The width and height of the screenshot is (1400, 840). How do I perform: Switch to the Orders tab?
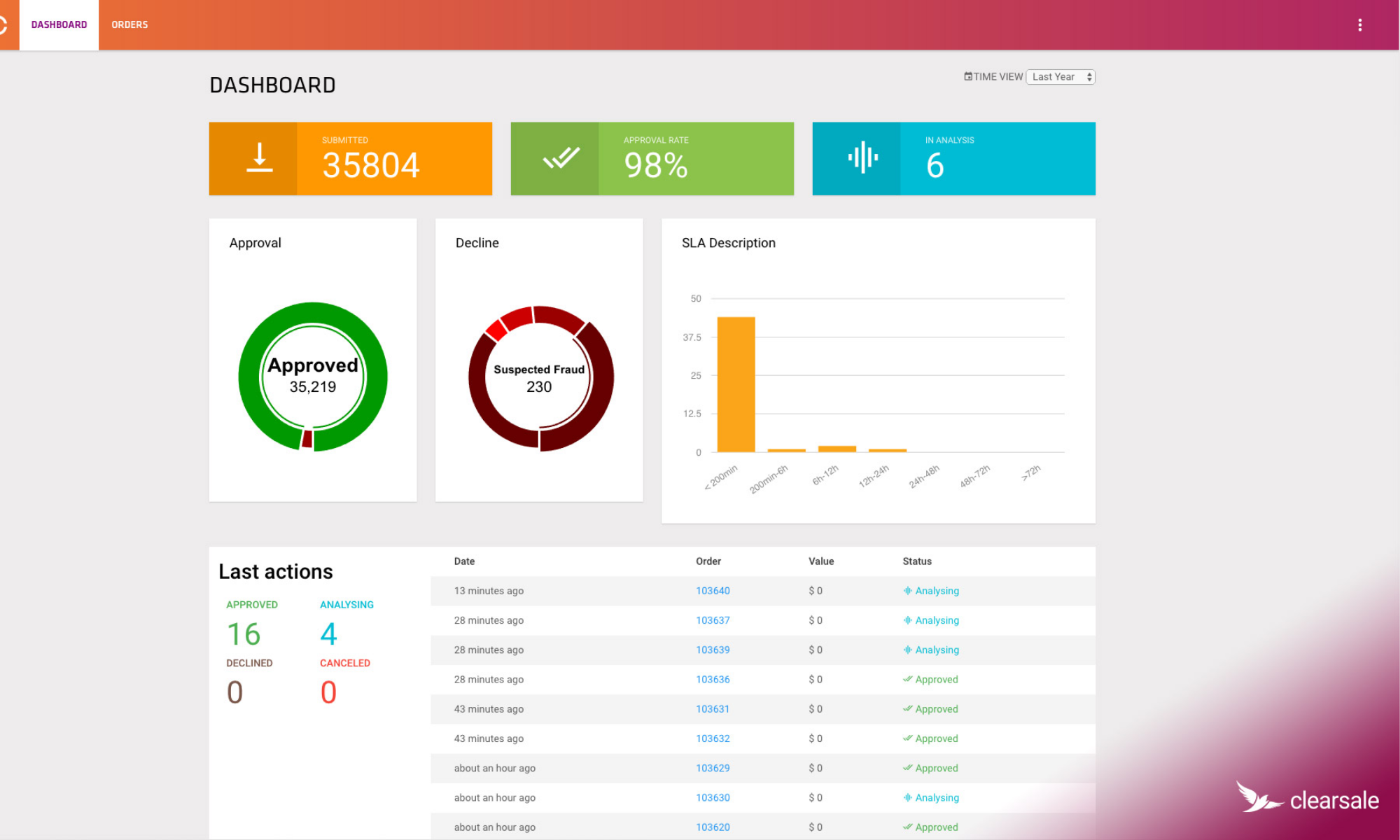[129, 24]
